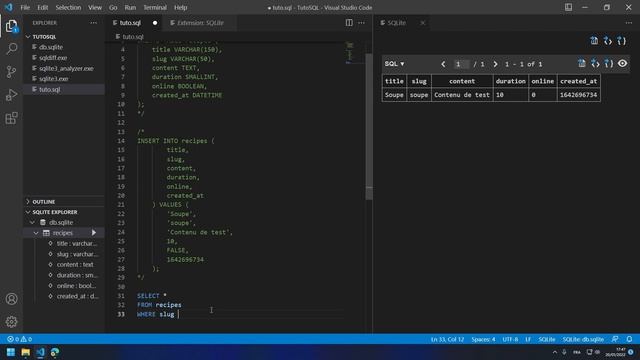Viewport: 640px width, 360px height.
Task: Open the Manage gear menu
Action: [x=11, y=322]
